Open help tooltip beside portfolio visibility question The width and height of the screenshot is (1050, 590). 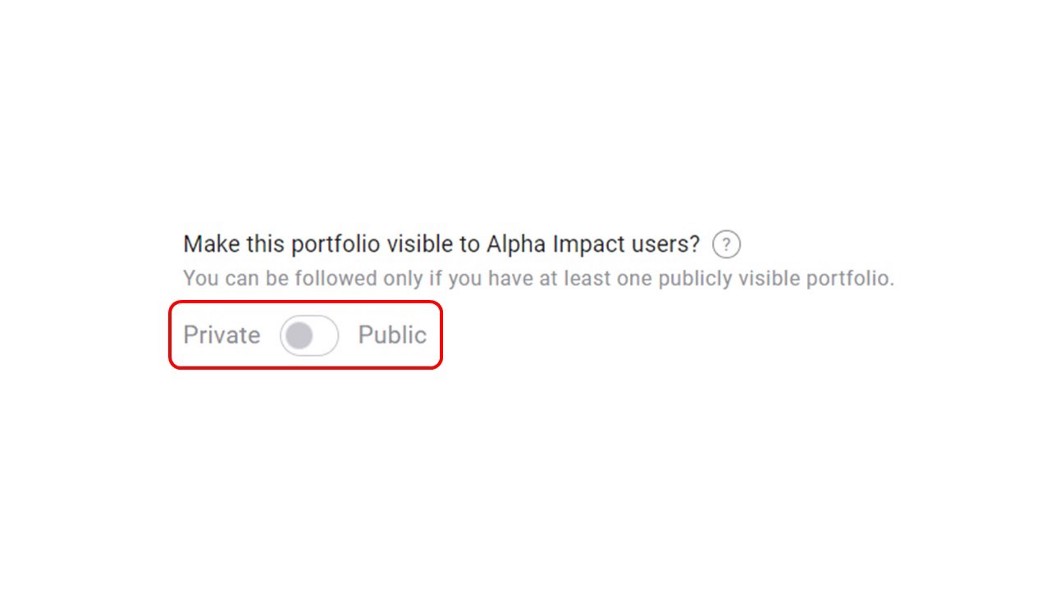[726, 244]
